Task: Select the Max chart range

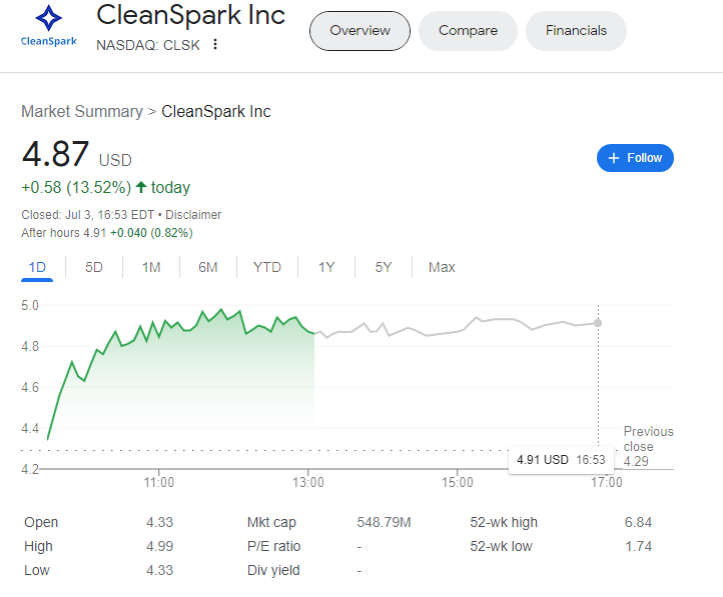Action: (x=442, y=267)
